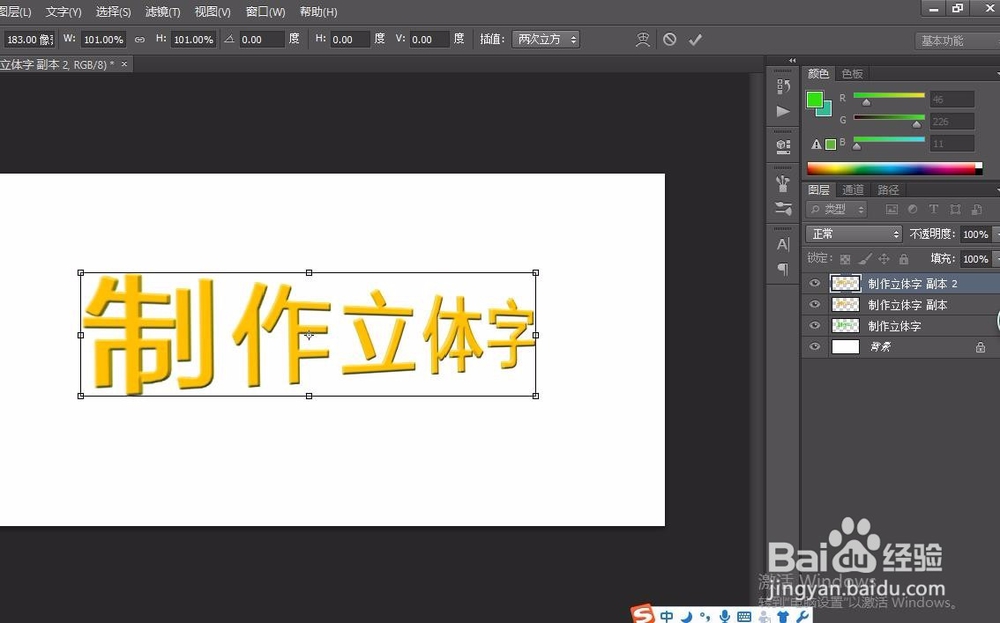This screenshot has height=623, width=1000.
Task: Click the gamut warning triangle icon
Action: pos(816,144)
